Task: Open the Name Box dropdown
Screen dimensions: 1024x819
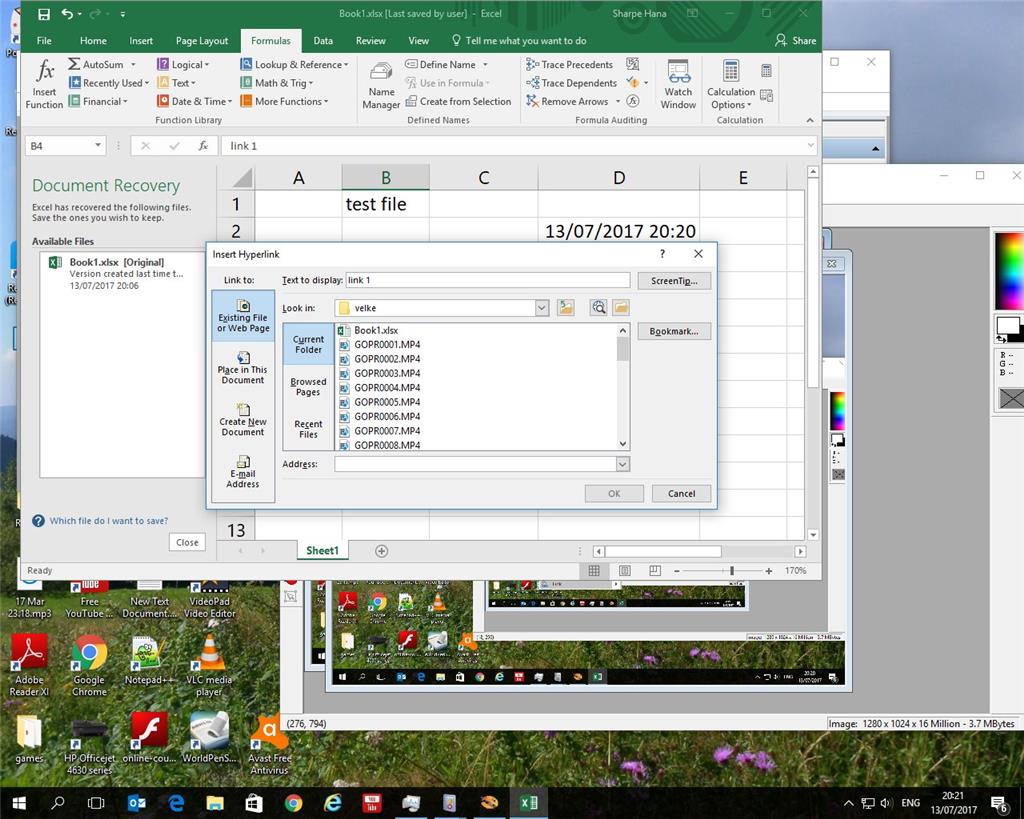Action: (97, 146)
